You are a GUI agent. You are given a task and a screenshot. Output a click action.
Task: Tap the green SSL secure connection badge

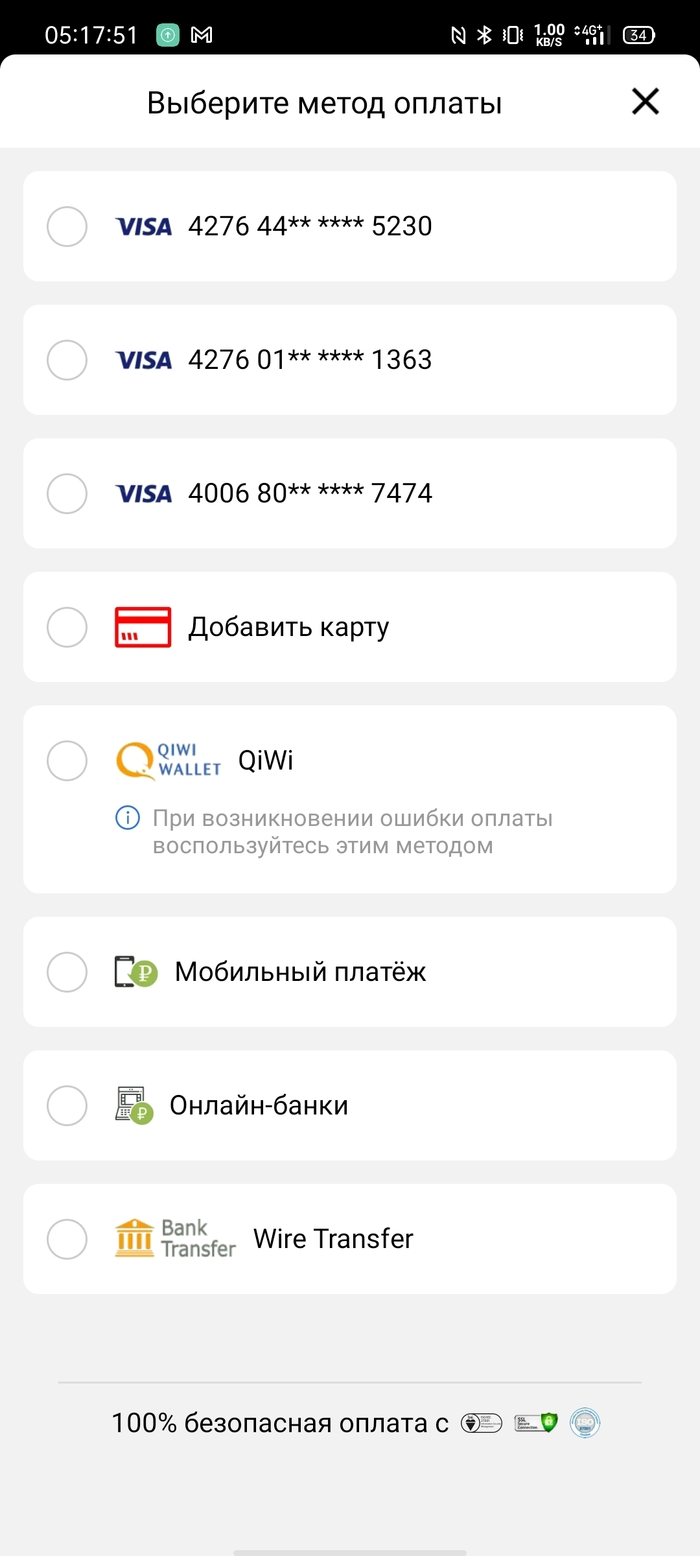[x=536, y=1422]
